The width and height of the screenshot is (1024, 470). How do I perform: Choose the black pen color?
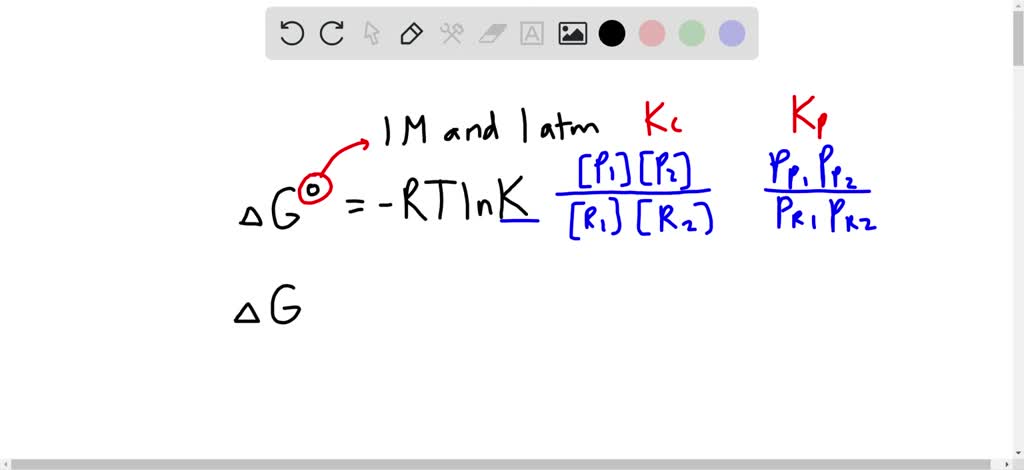(x=612, y=33)
